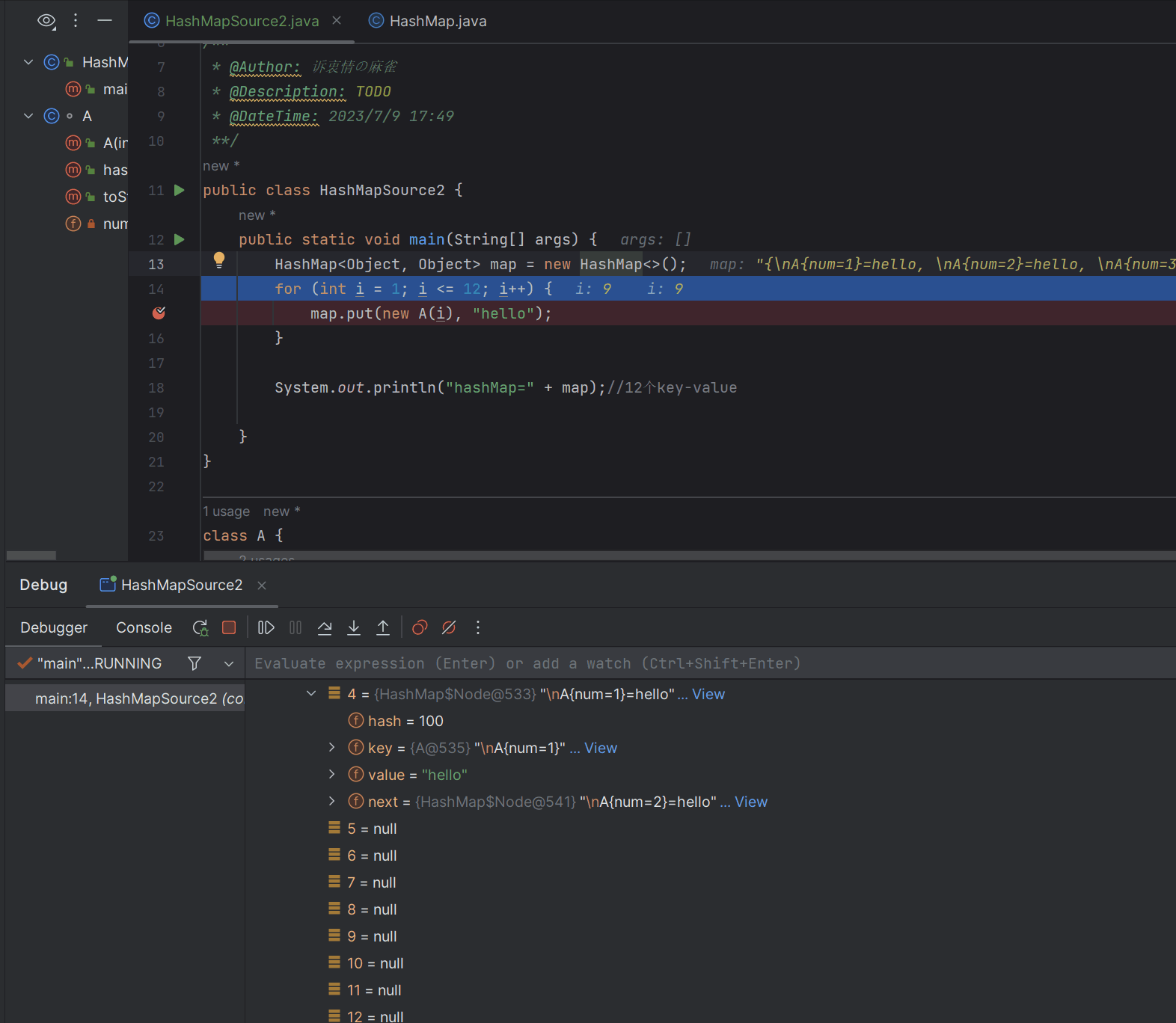
Task: Open View Breakpoints dialog
Action: click(x=420, y=628)
